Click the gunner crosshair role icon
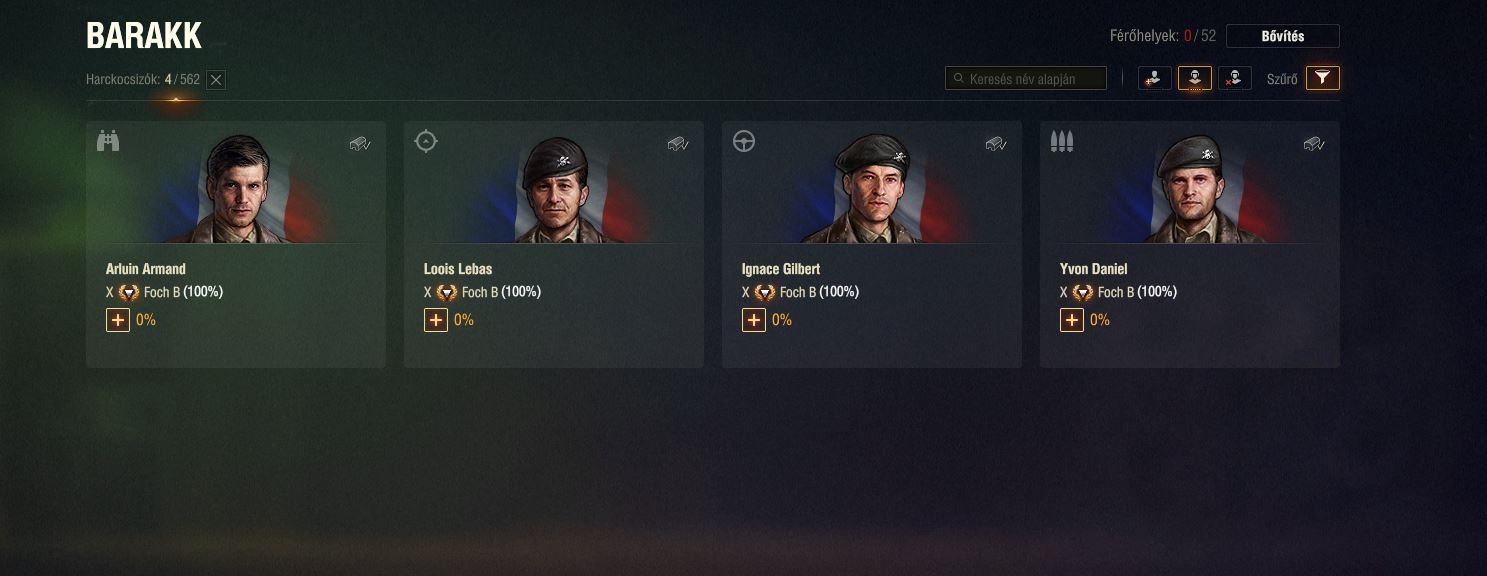The height and width of the screenshot is (576, 1487). [x=426, y=141]
